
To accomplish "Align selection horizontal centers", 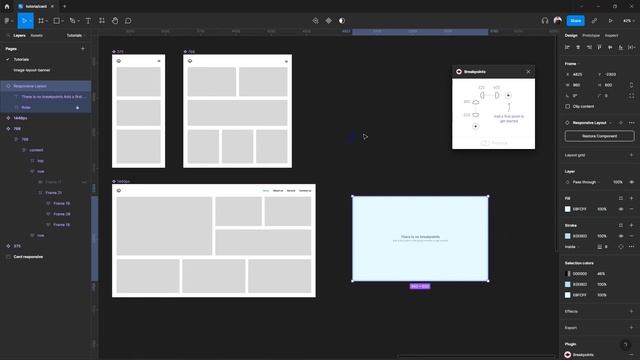I will (578, 47).
